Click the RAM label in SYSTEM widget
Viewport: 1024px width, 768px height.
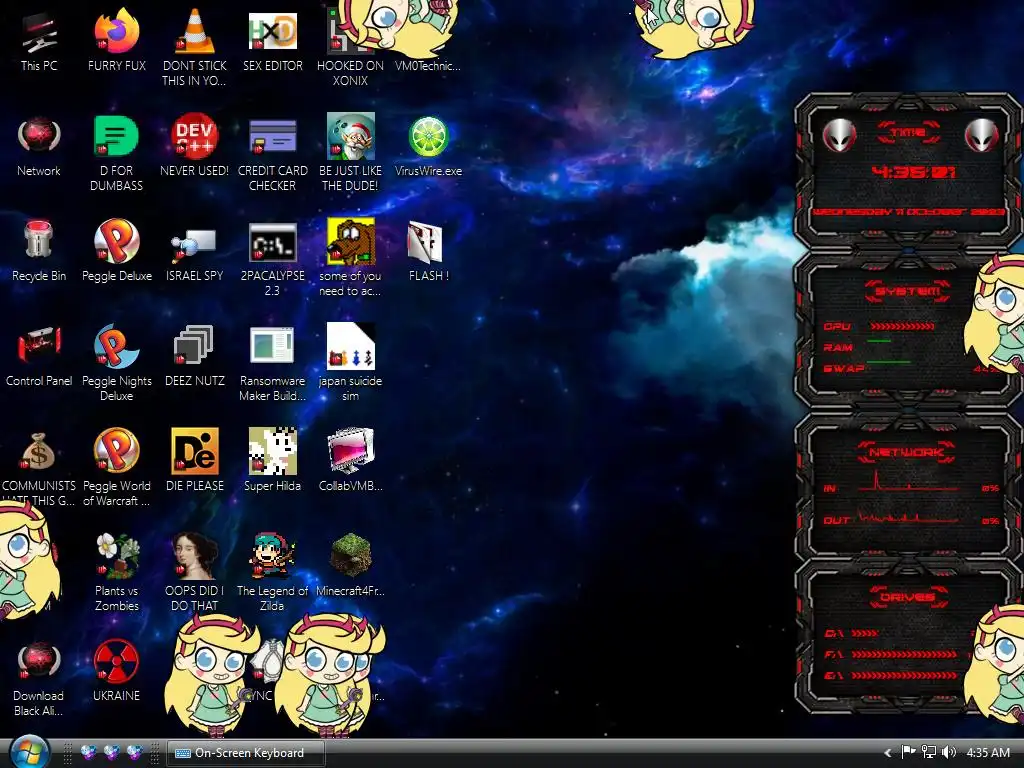[x=838, y=347]
